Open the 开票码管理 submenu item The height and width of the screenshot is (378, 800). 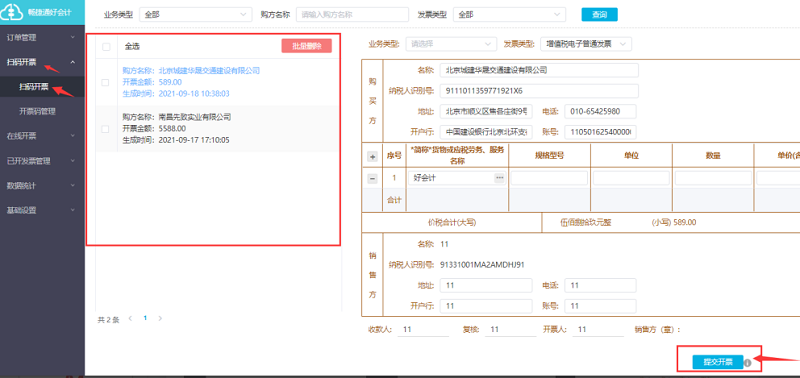pyautogui.click(x=42, y=111)
